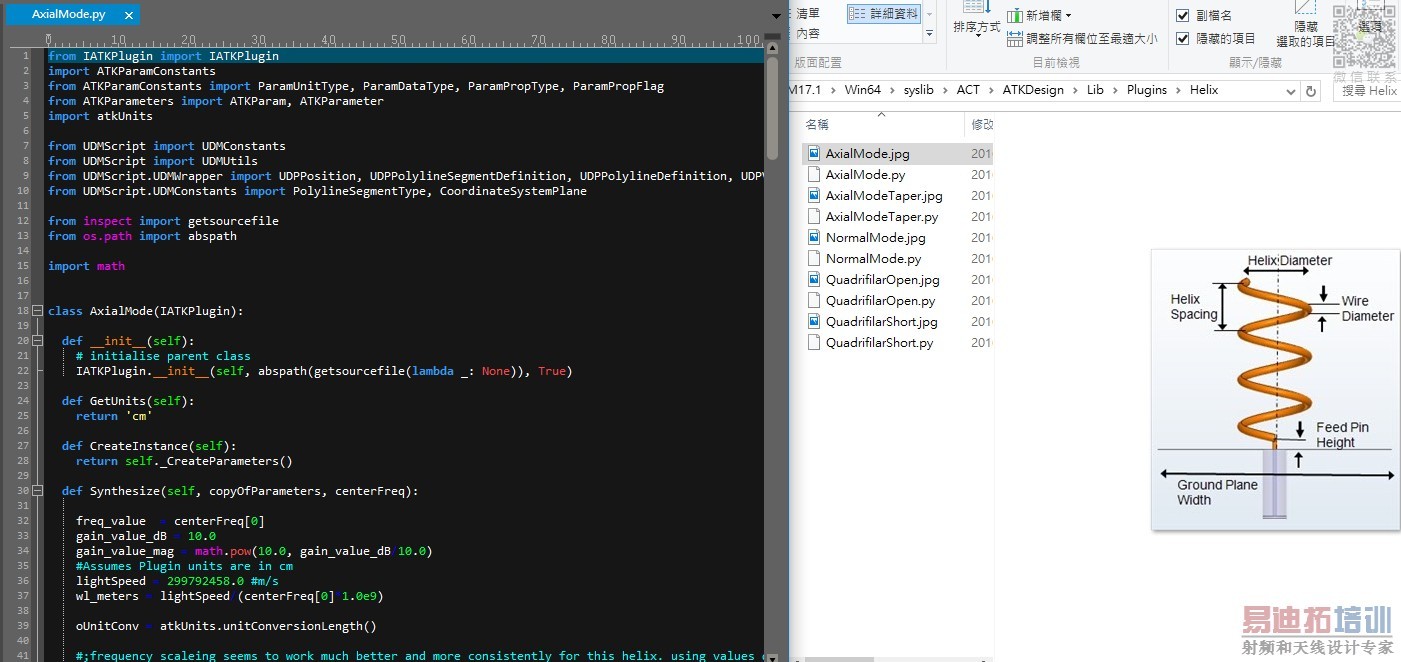Select the 詳細資料 details view option
Image resolution: width=1401 pixels, height=662 pixels.
(x=883, y=14)
